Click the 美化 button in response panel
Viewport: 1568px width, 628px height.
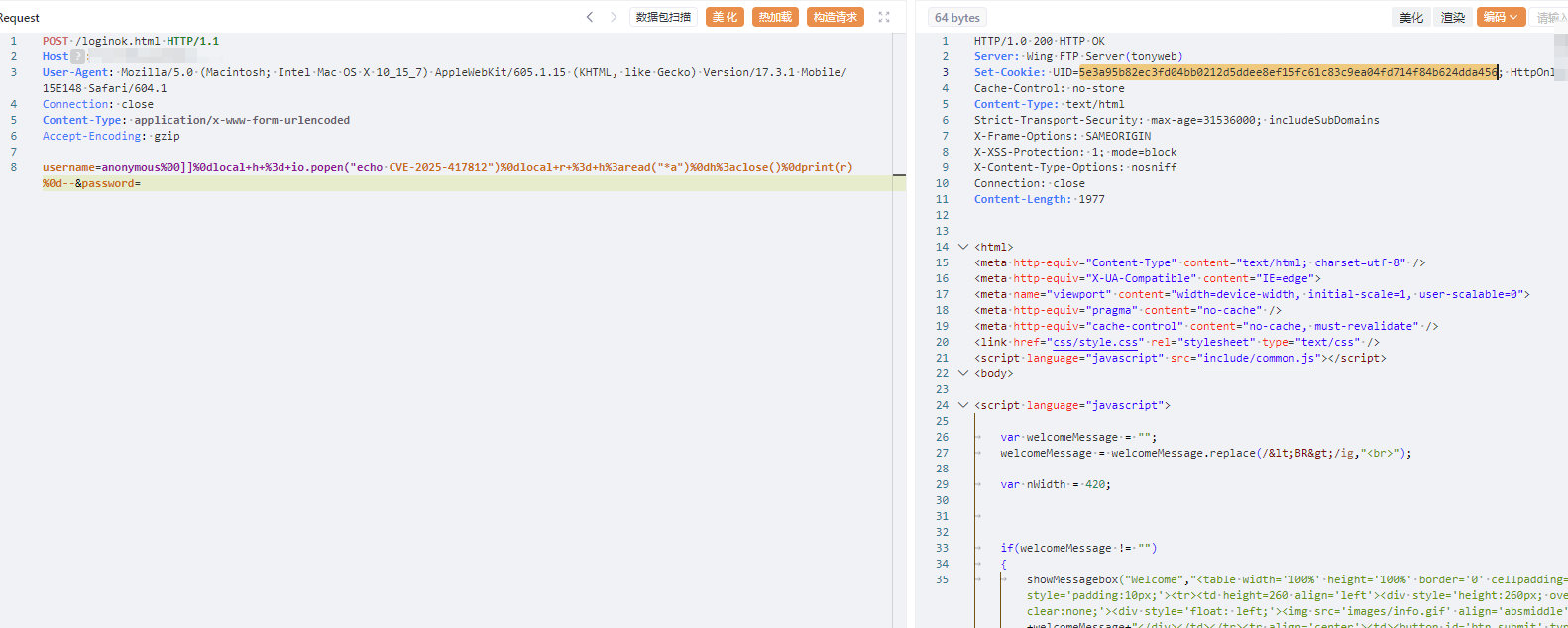[x=1411, y=18]
